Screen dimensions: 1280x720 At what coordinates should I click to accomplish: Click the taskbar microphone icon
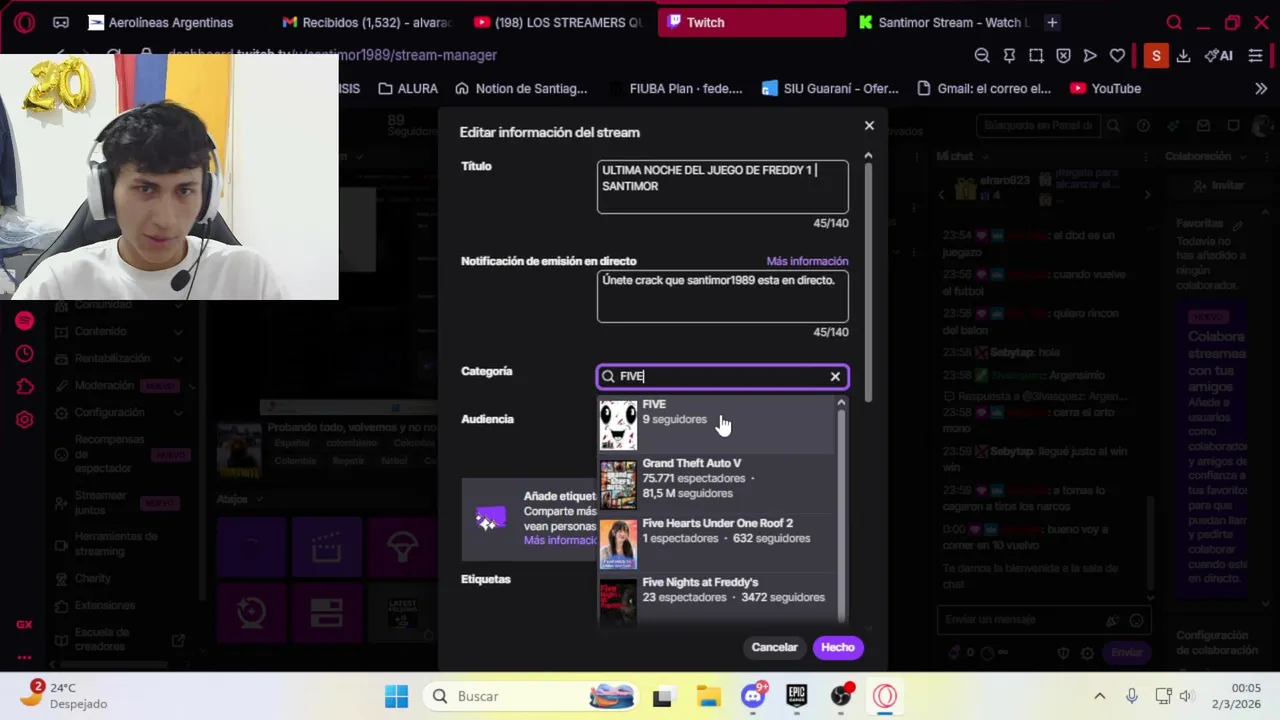(x=1131, y=696)
